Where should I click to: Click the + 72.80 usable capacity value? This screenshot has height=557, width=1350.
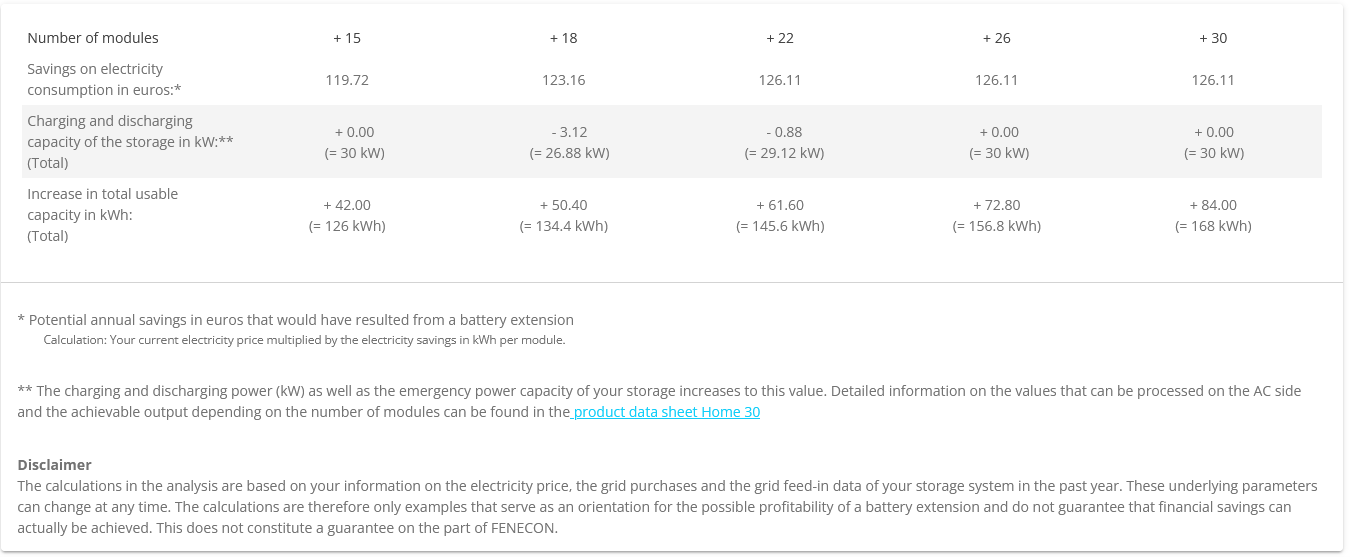pyautogui.click(x=996, y=205)
